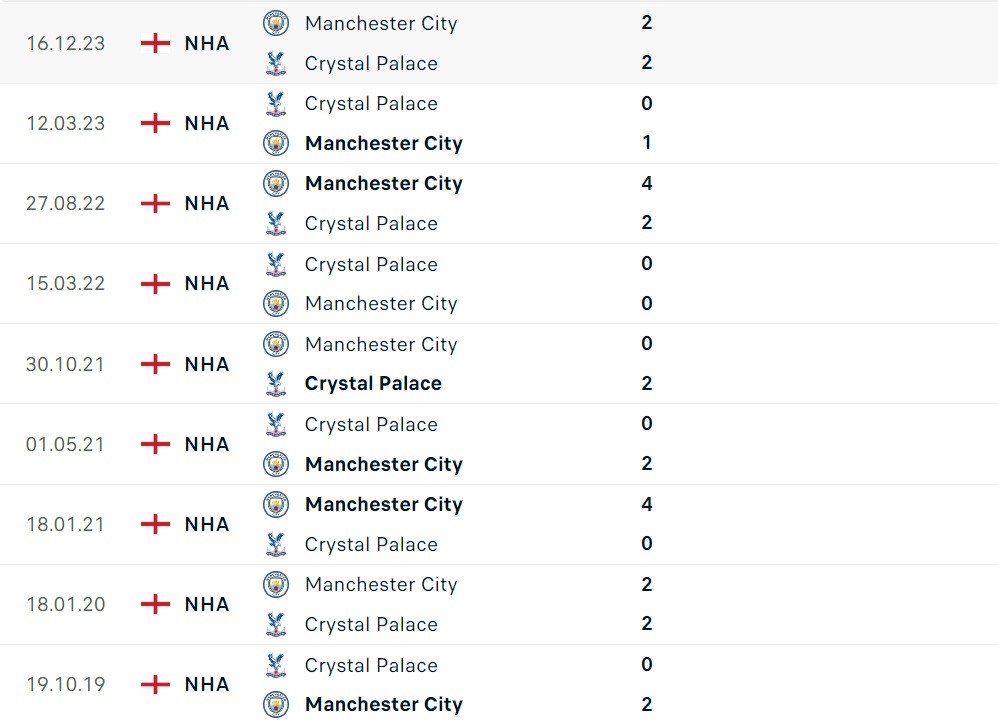
Task: Click England flag beside 27.08.22 match
Action: (x=155, y=203)
